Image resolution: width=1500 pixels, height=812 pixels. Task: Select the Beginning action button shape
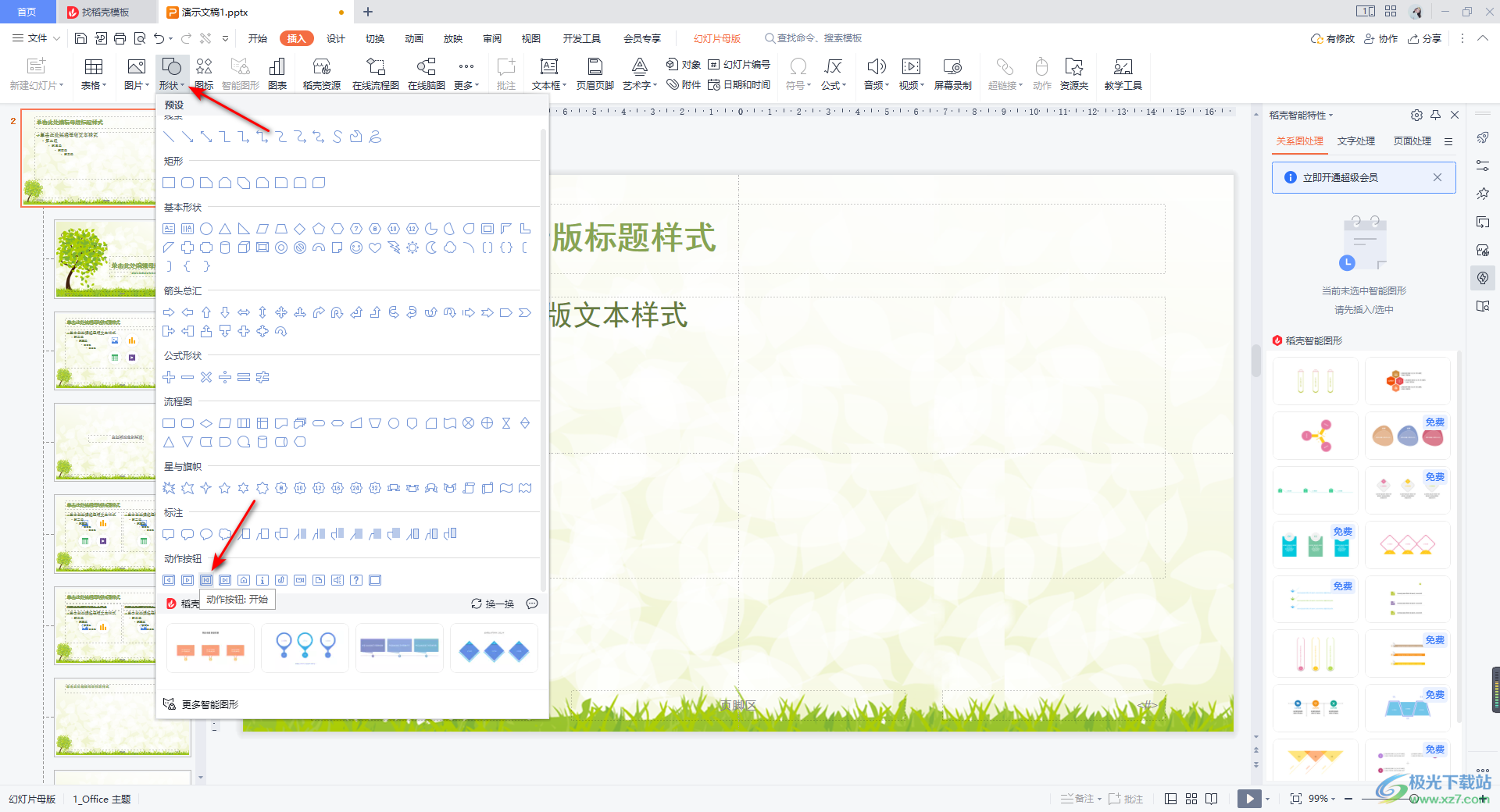click(x=206, y=580)
